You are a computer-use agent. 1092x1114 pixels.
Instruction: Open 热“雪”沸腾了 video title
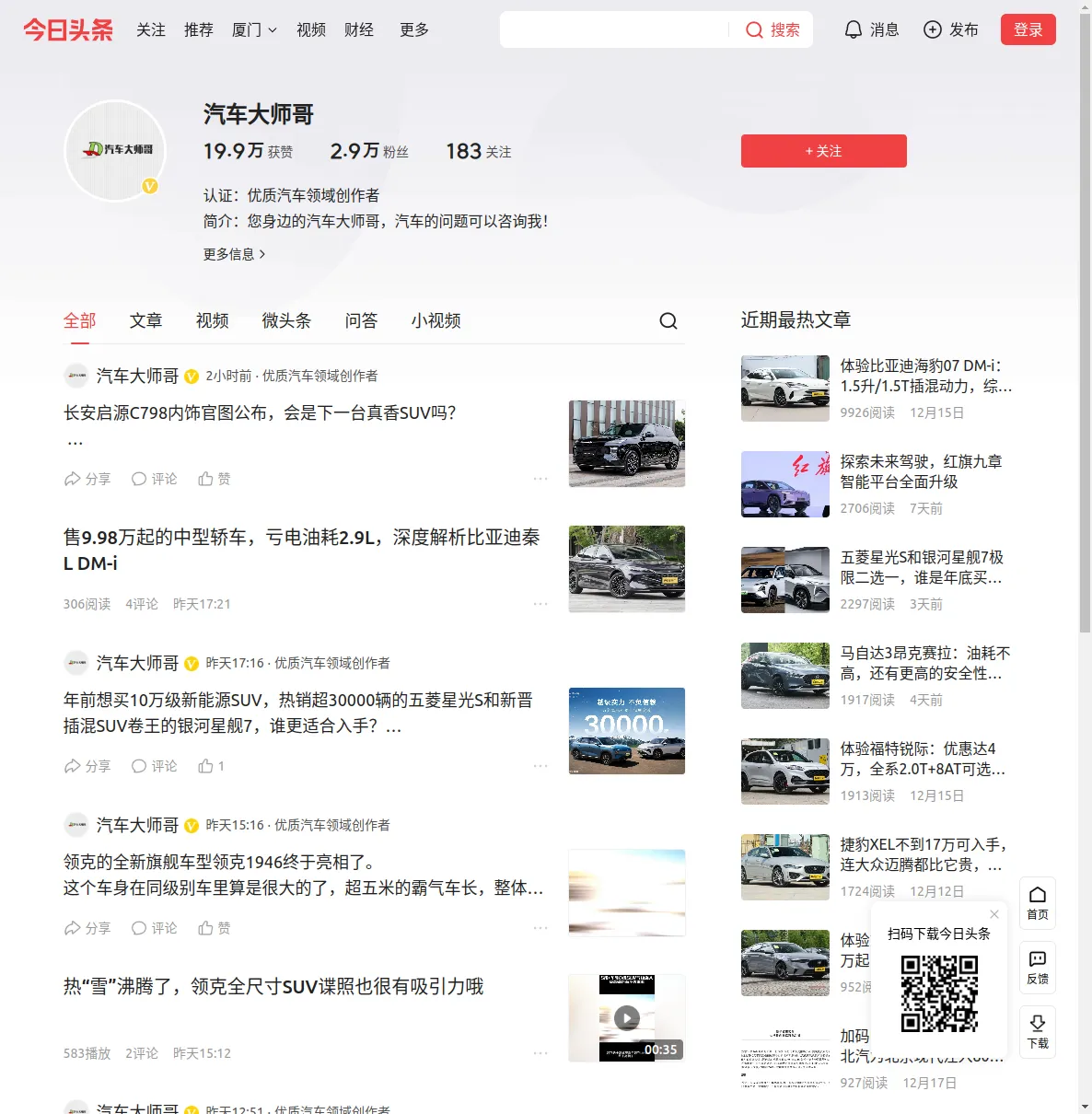[273, 987]
